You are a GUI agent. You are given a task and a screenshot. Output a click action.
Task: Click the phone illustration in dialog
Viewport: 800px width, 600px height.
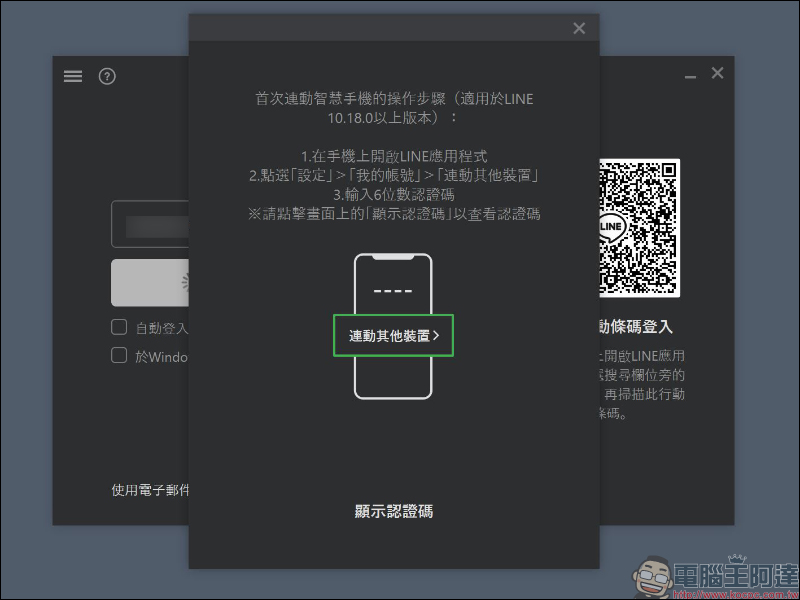click(393, 326)
